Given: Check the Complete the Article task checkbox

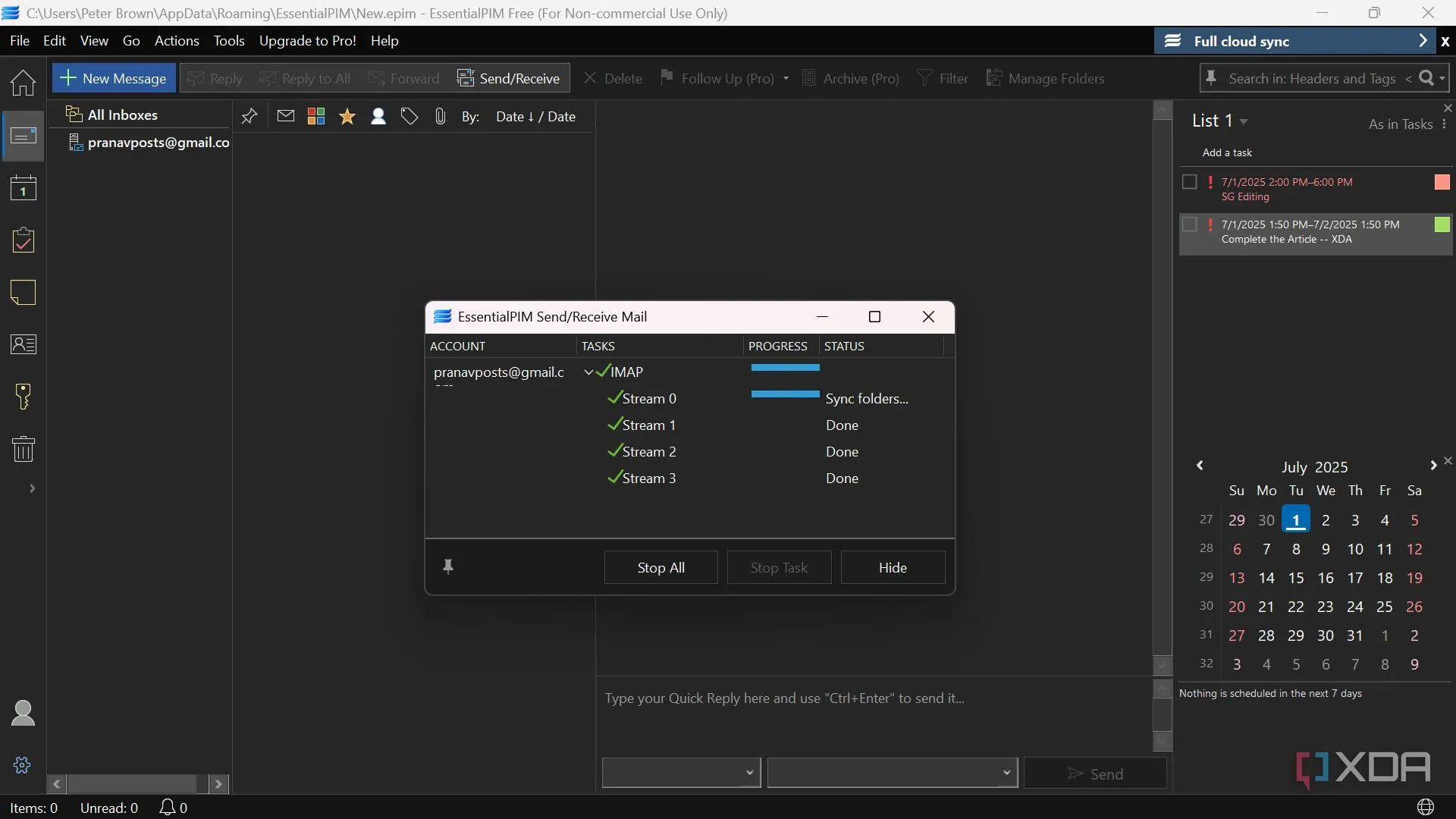Looking at the screenshot, I should tap(1190, 224).
